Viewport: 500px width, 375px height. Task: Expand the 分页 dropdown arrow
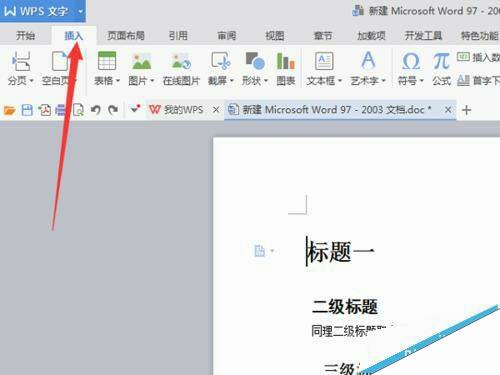[32, 81]
